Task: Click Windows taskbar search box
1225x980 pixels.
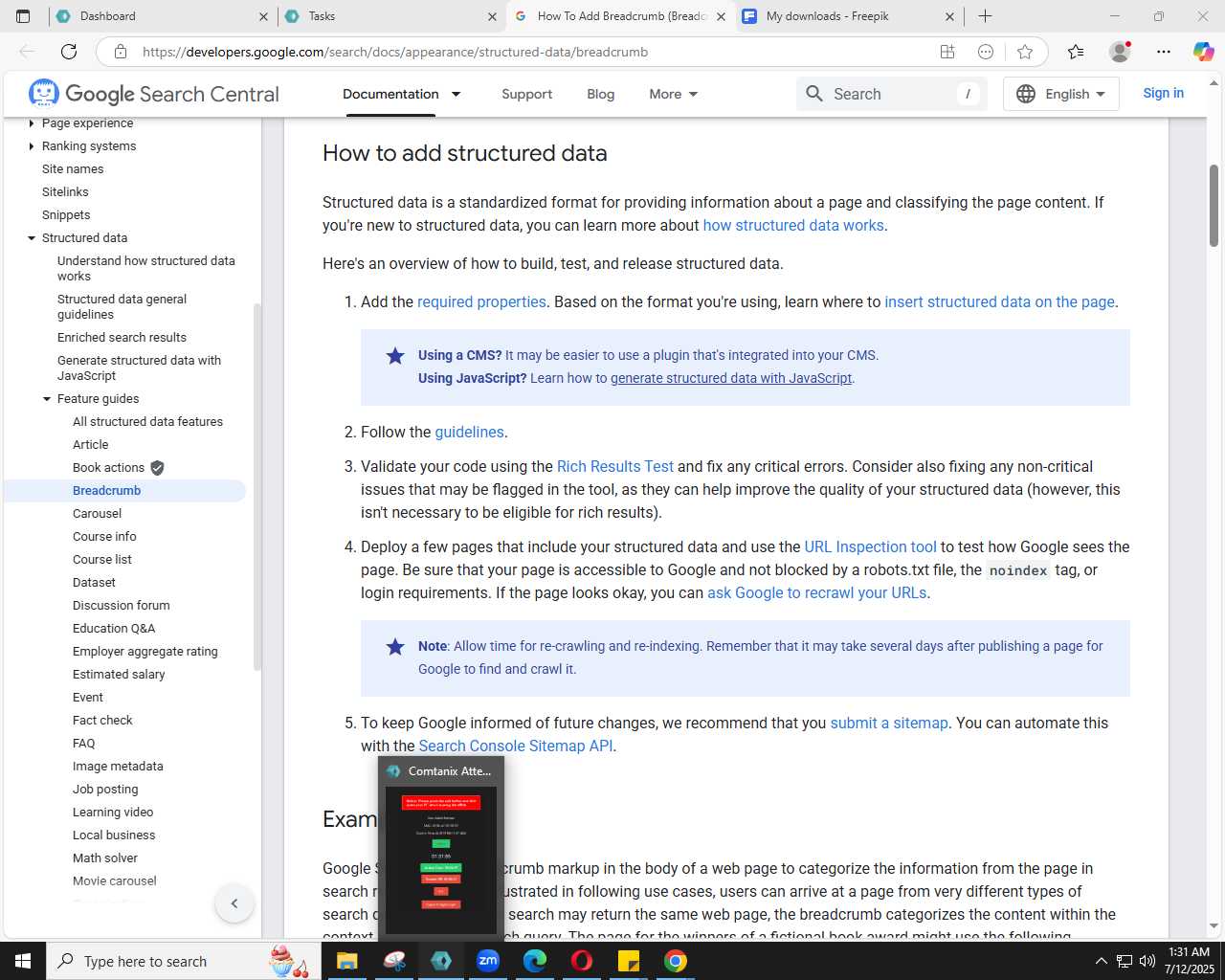Action: 184,961
